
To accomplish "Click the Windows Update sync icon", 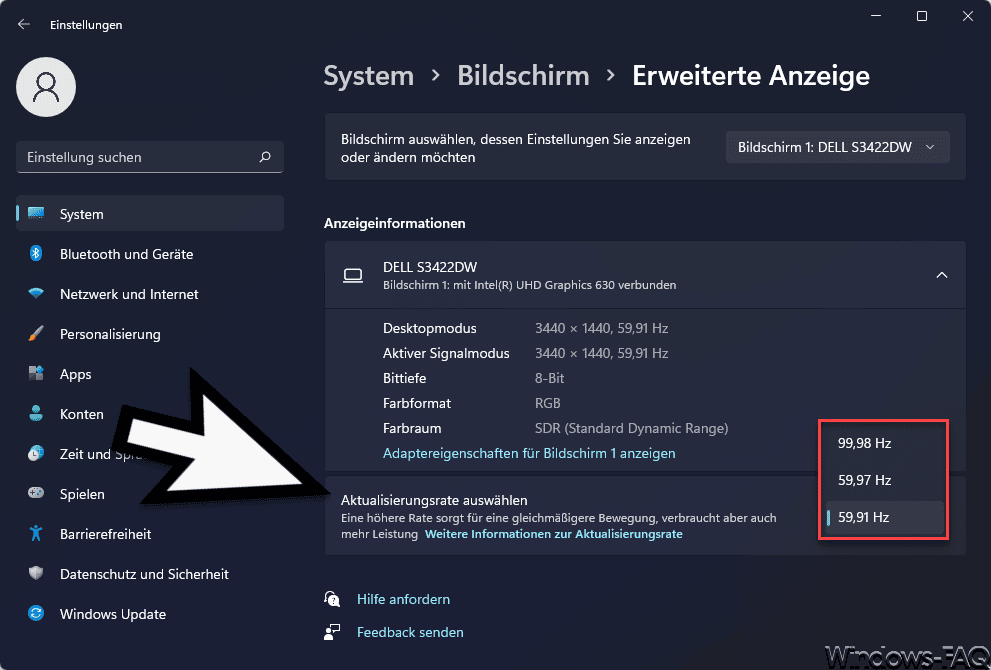I will pyautogui.click(x=36, y=613).
